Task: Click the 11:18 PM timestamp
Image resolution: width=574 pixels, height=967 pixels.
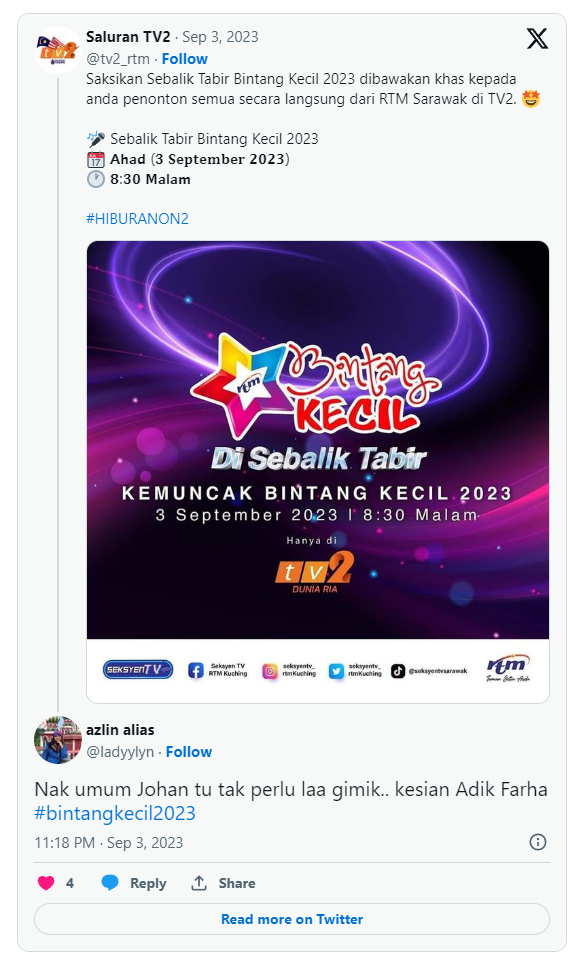Action: [x=65, y=842]
